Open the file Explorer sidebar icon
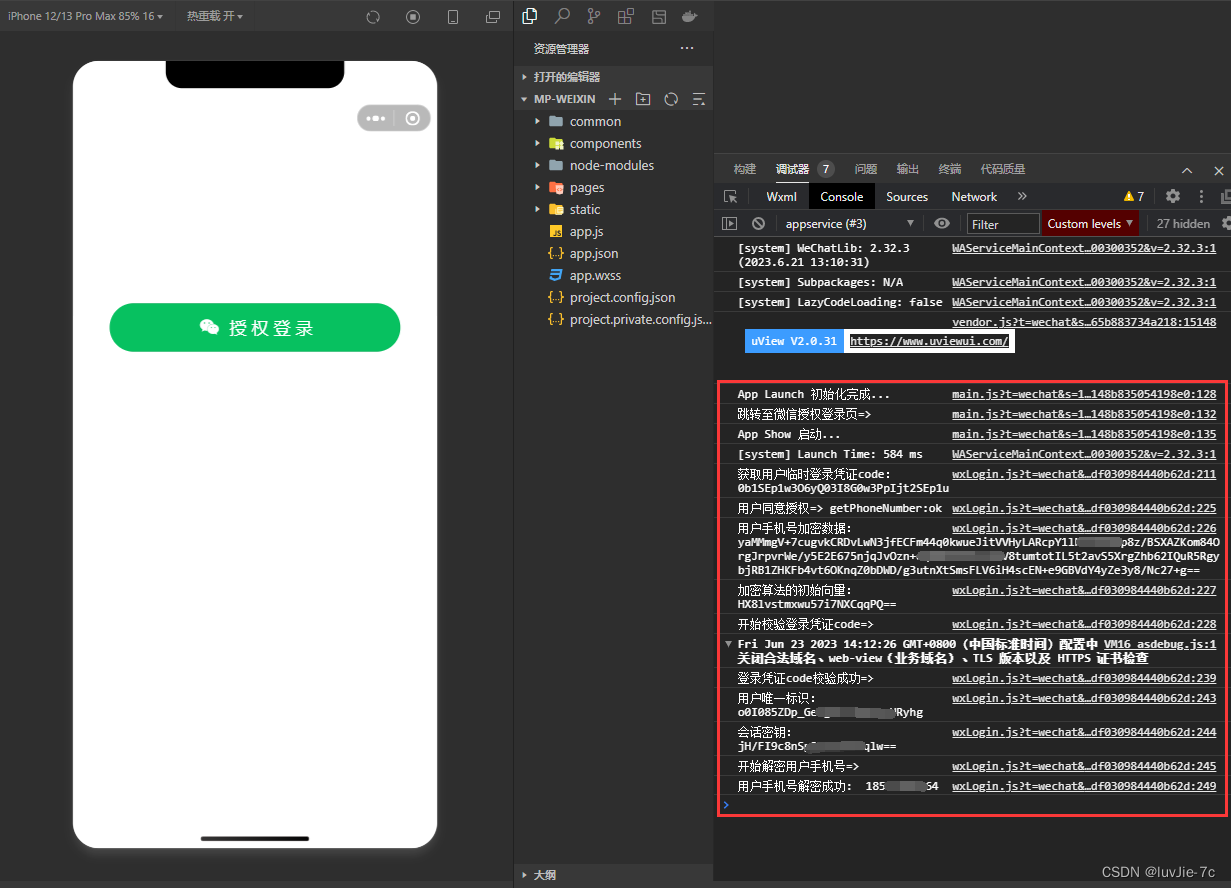The width and height of the screenshot is (1231, 888). coord(530,16)
